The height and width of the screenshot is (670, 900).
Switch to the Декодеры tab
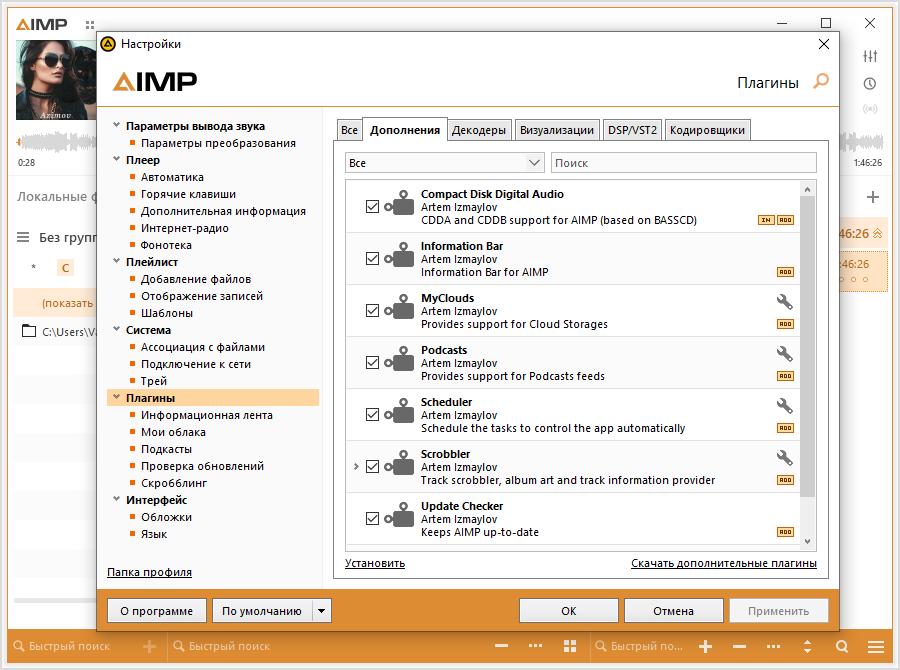[479, 130]
